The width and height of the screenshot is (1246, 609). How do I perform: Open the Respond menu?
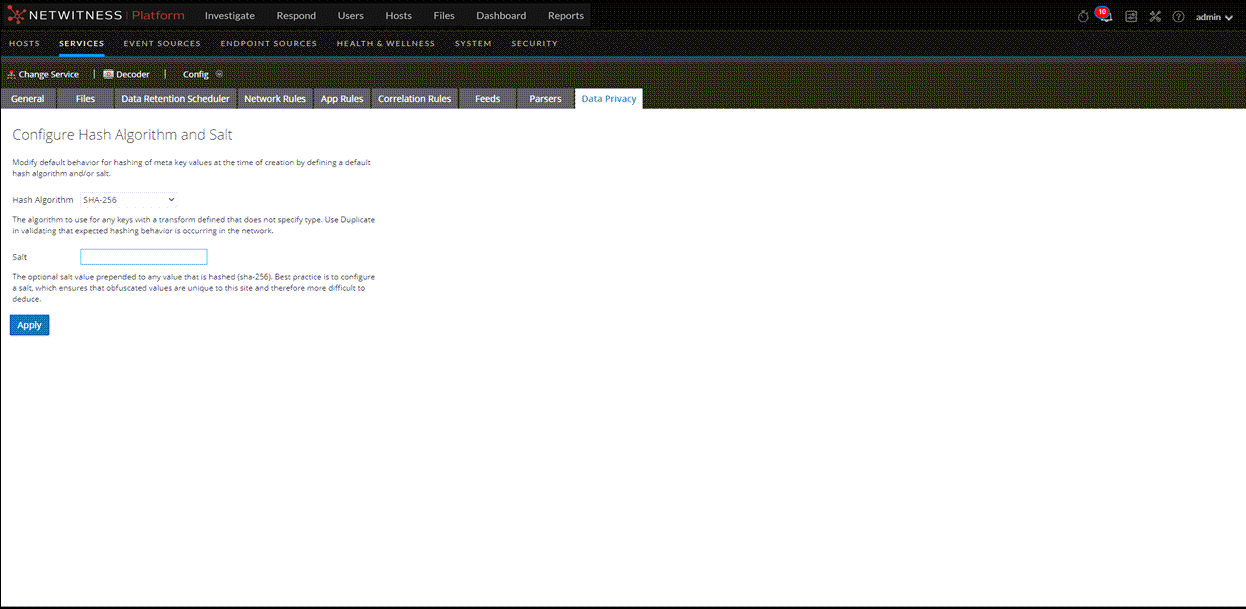[x=296, y=15]
